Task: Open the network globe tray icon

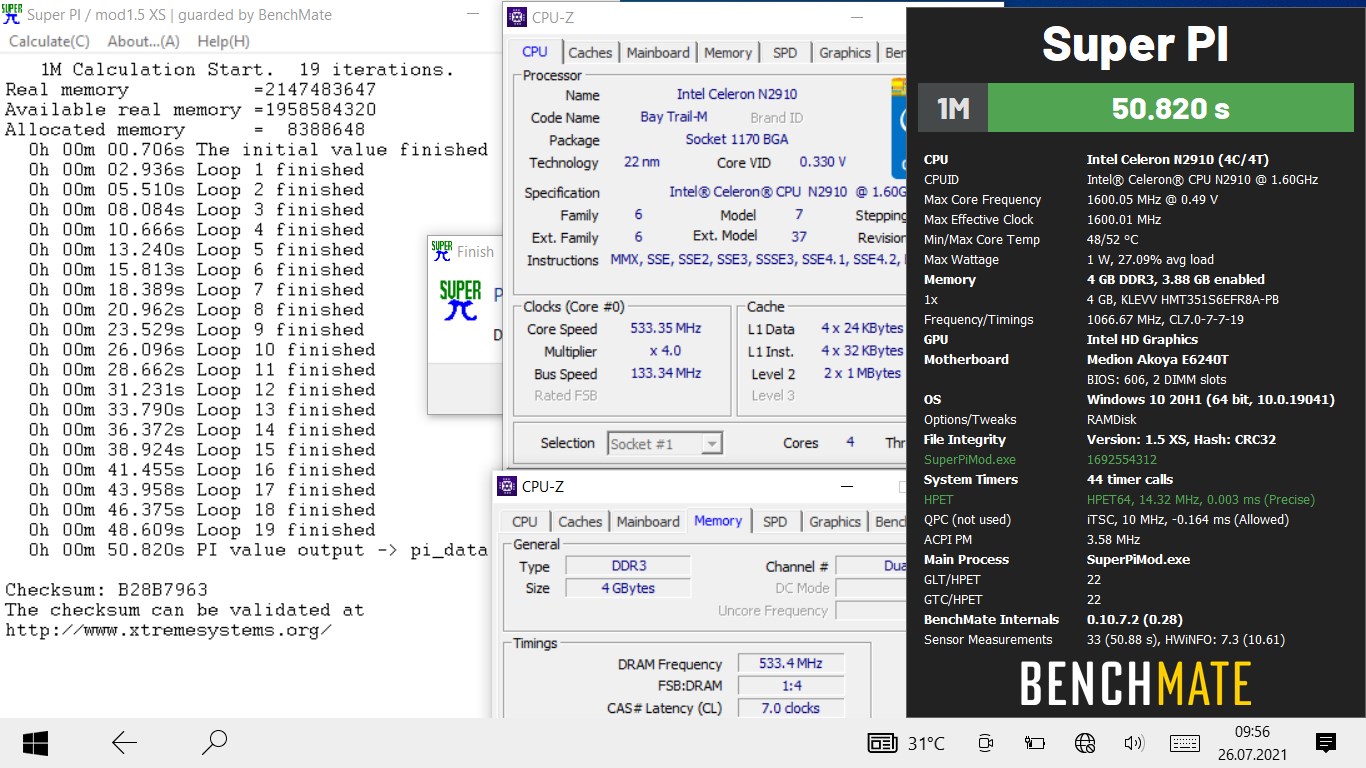Action: (x=1085, y=743)
